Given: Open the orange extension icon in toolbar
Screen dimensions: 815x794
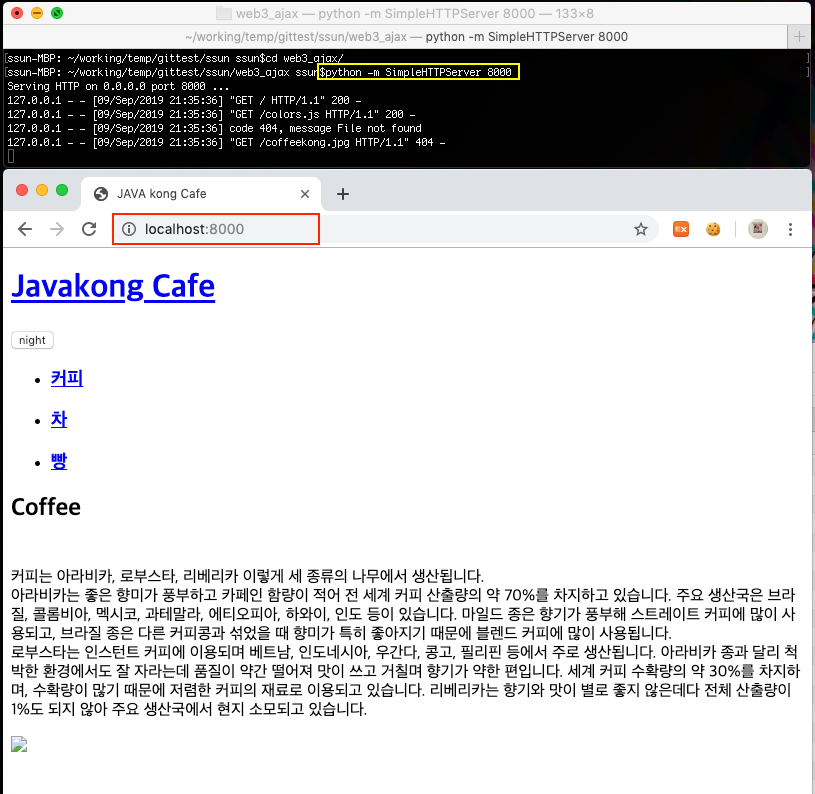Looking at the screenshot, I should tap(681, 229).
